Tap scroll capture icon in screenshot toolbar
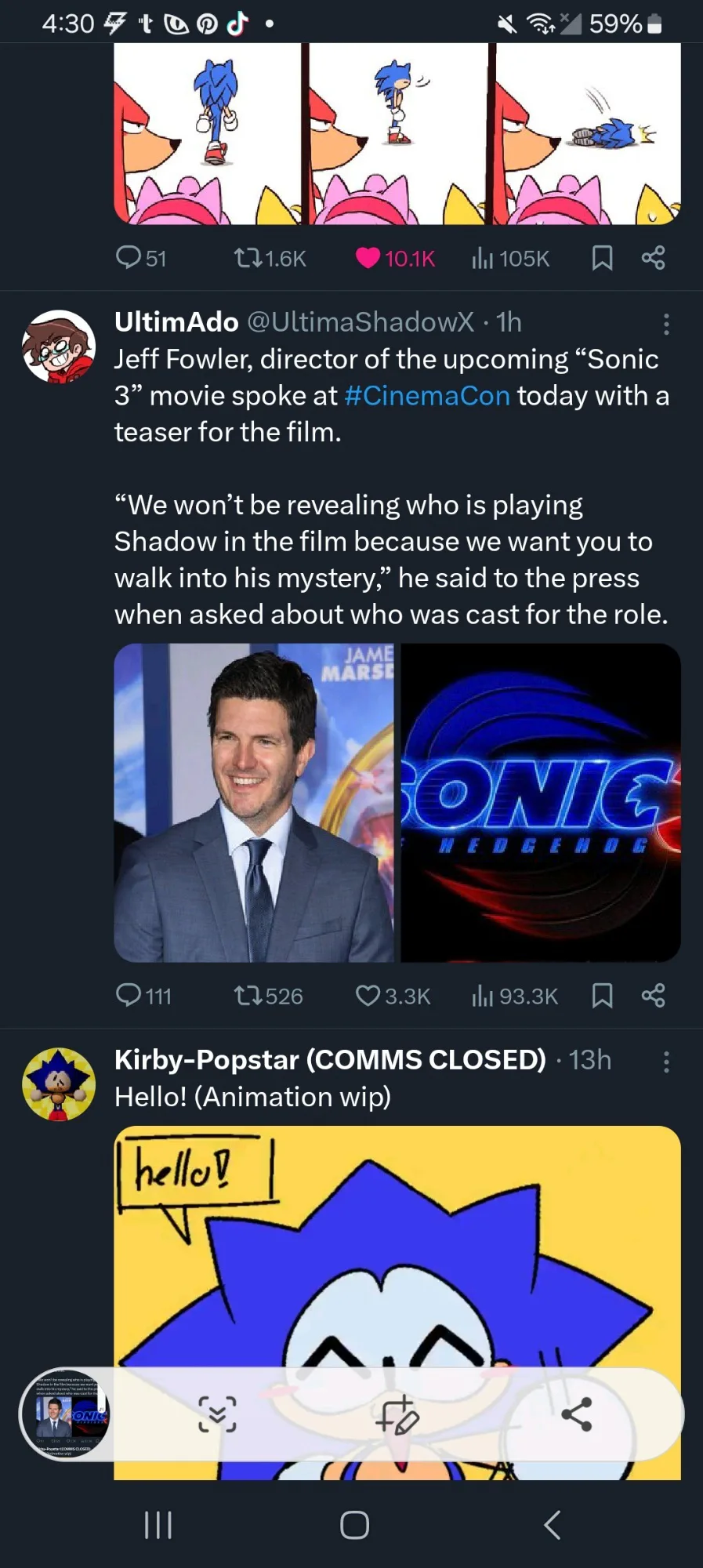The height and width of the screenshot is (1568, 703). (217, 1414)
